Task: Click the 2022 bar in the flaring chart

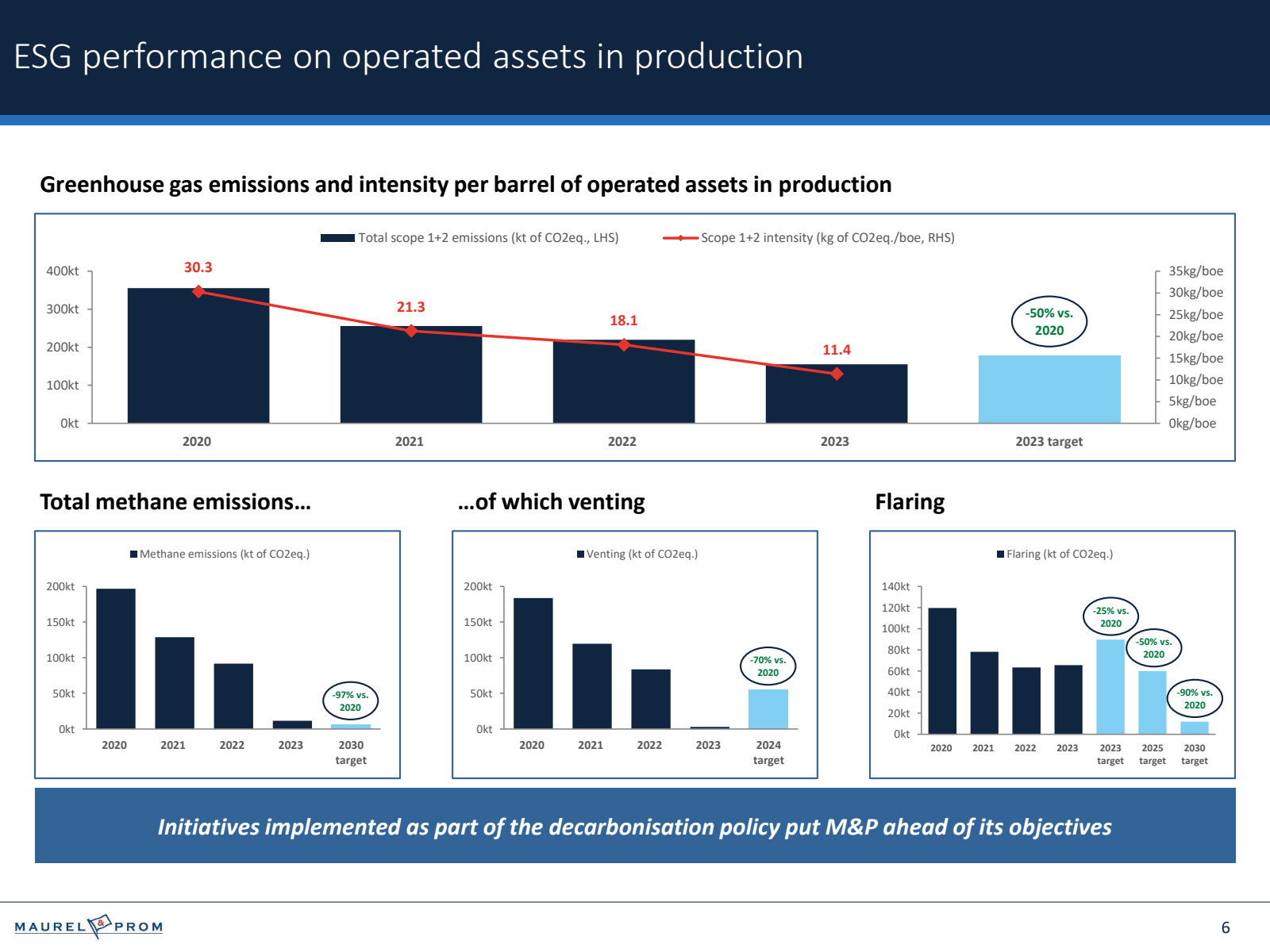Action: [1026, 701]
